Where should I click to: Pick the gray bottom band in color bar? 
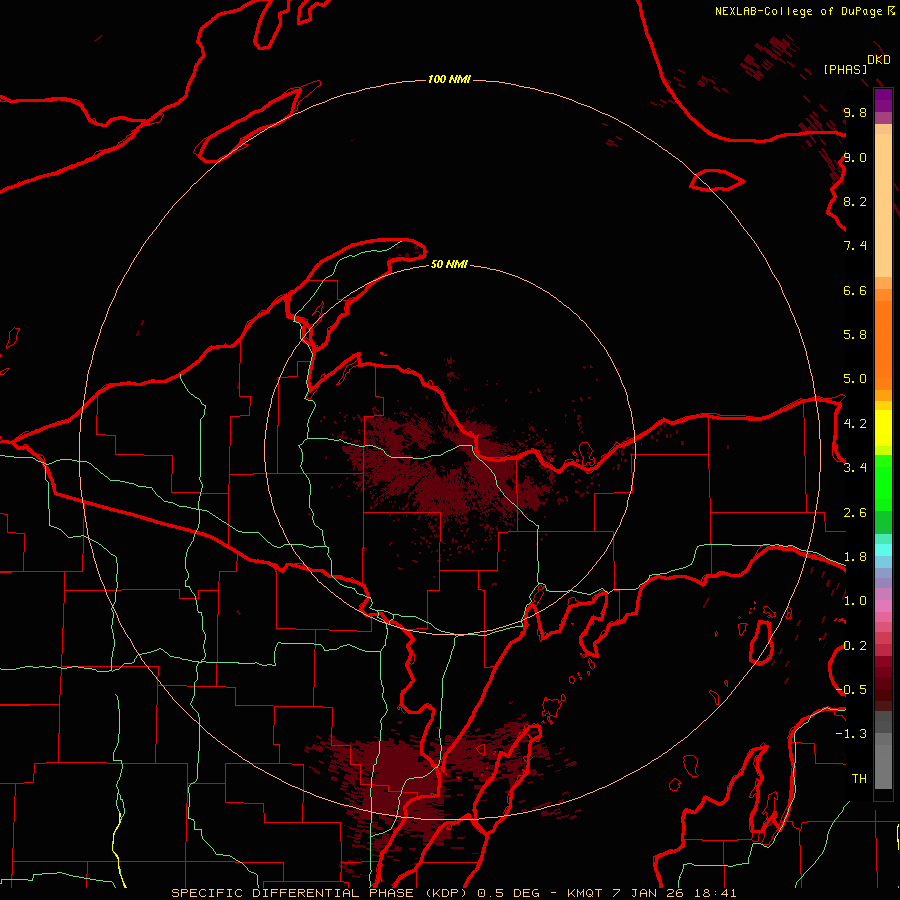point(883,769)
